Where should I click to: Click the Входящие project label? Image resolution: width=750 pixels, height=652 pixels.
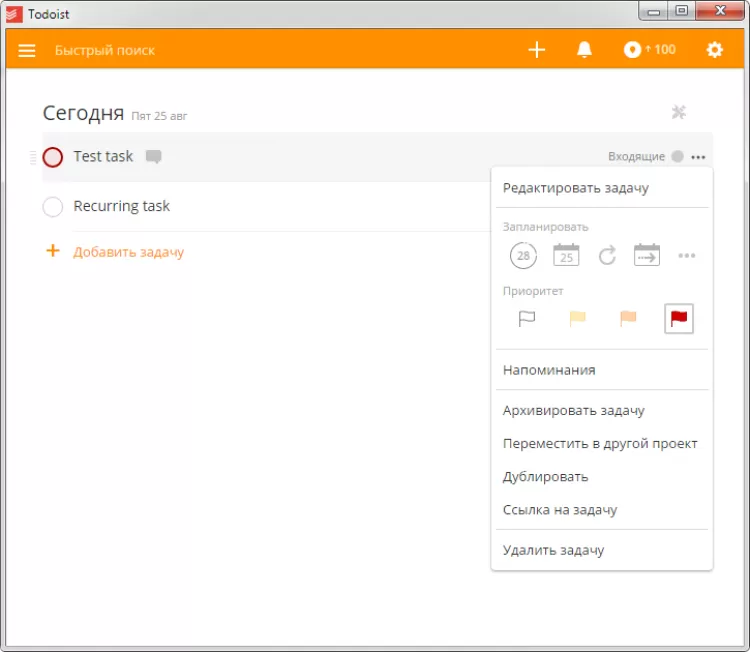(636, 156)
